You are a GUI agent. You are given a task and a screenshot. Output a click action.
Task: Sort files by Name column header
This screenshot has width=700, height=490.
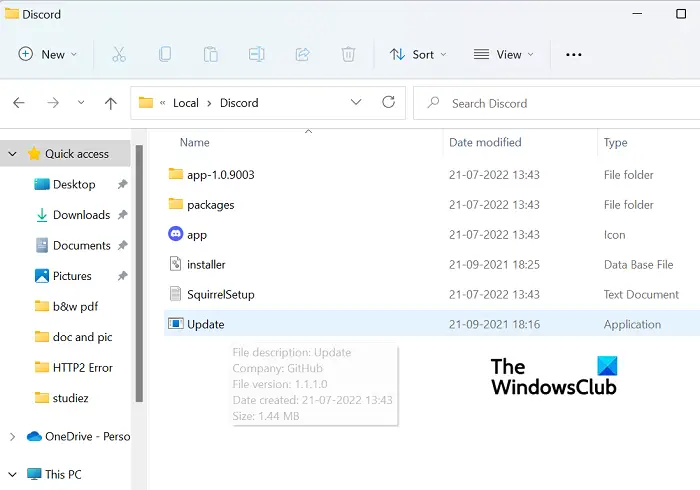pos(195,142)
